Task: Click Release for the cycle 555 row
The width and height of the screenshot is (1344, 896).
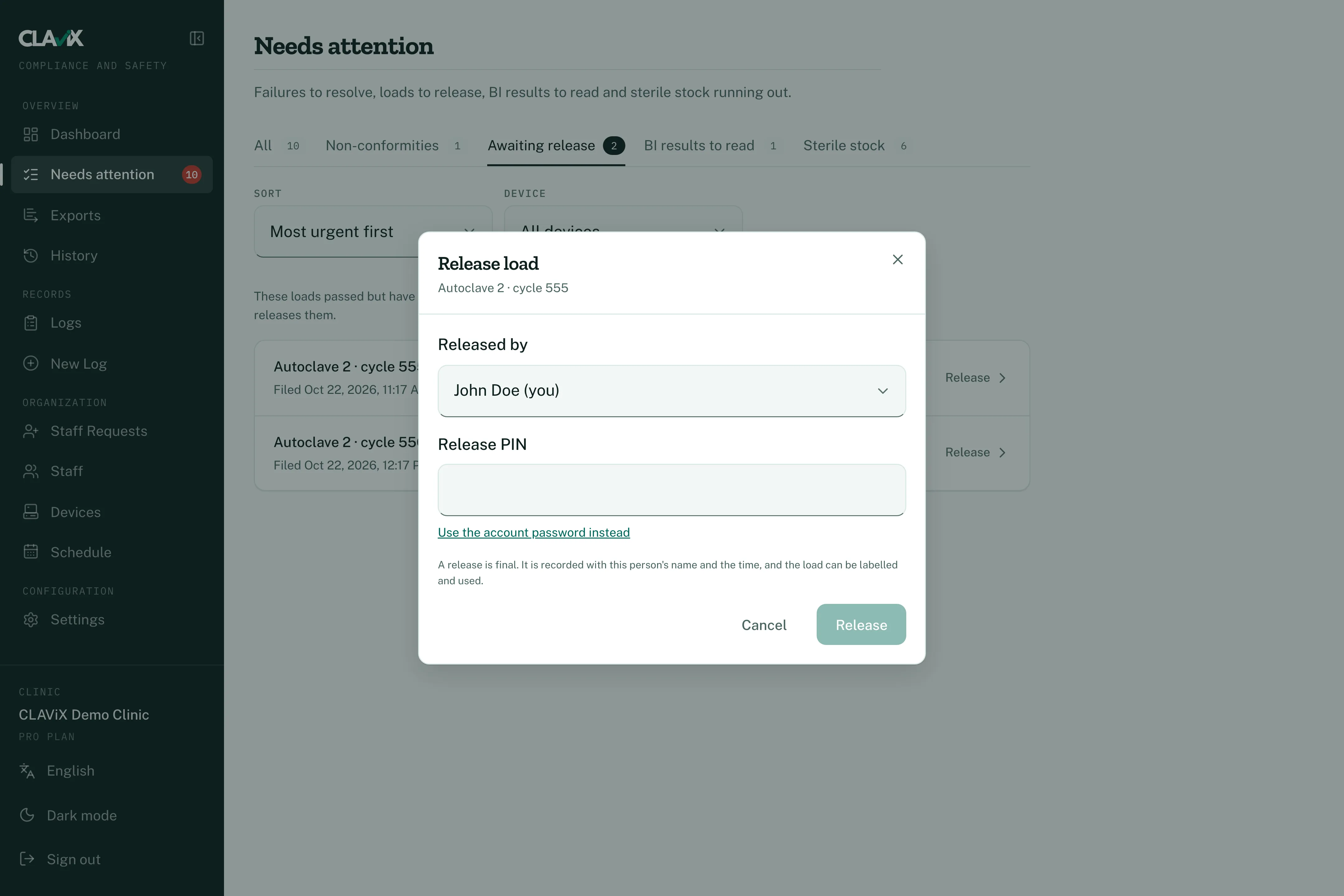Action: (x=975, y=378)
